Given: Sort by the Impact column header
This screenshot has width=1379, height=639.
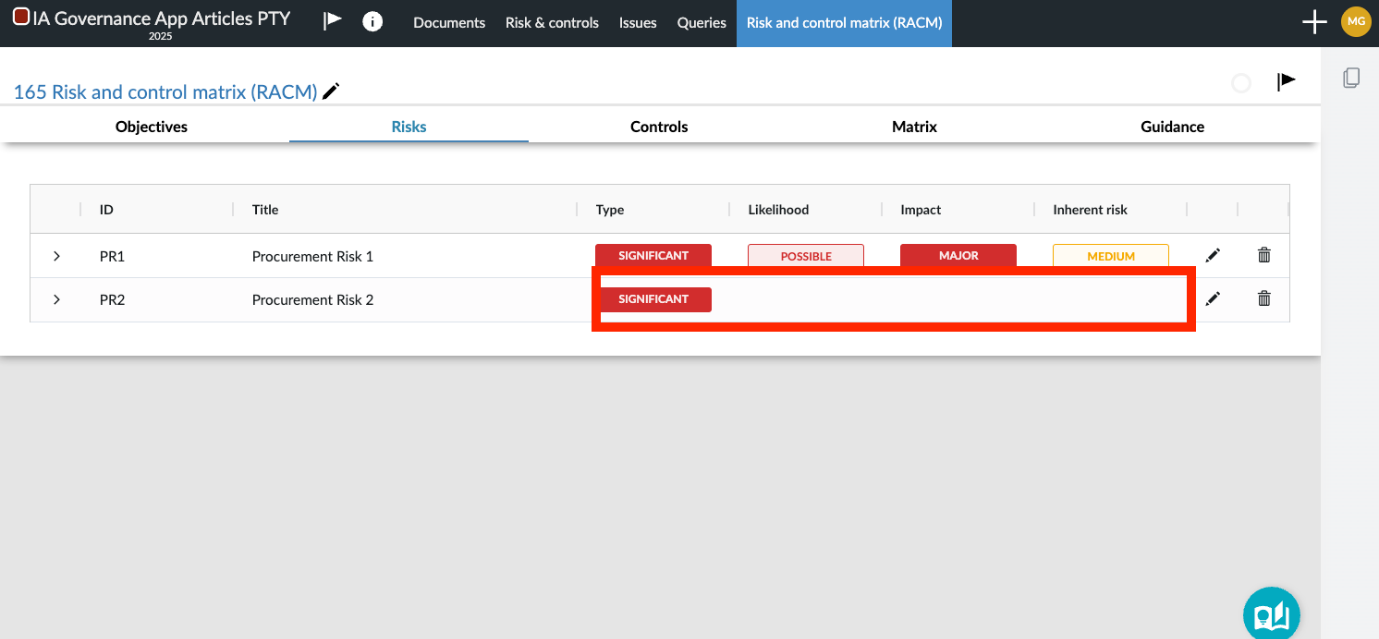Looking at the screenshot, I should pyautogui.click(x=921, y=210).
